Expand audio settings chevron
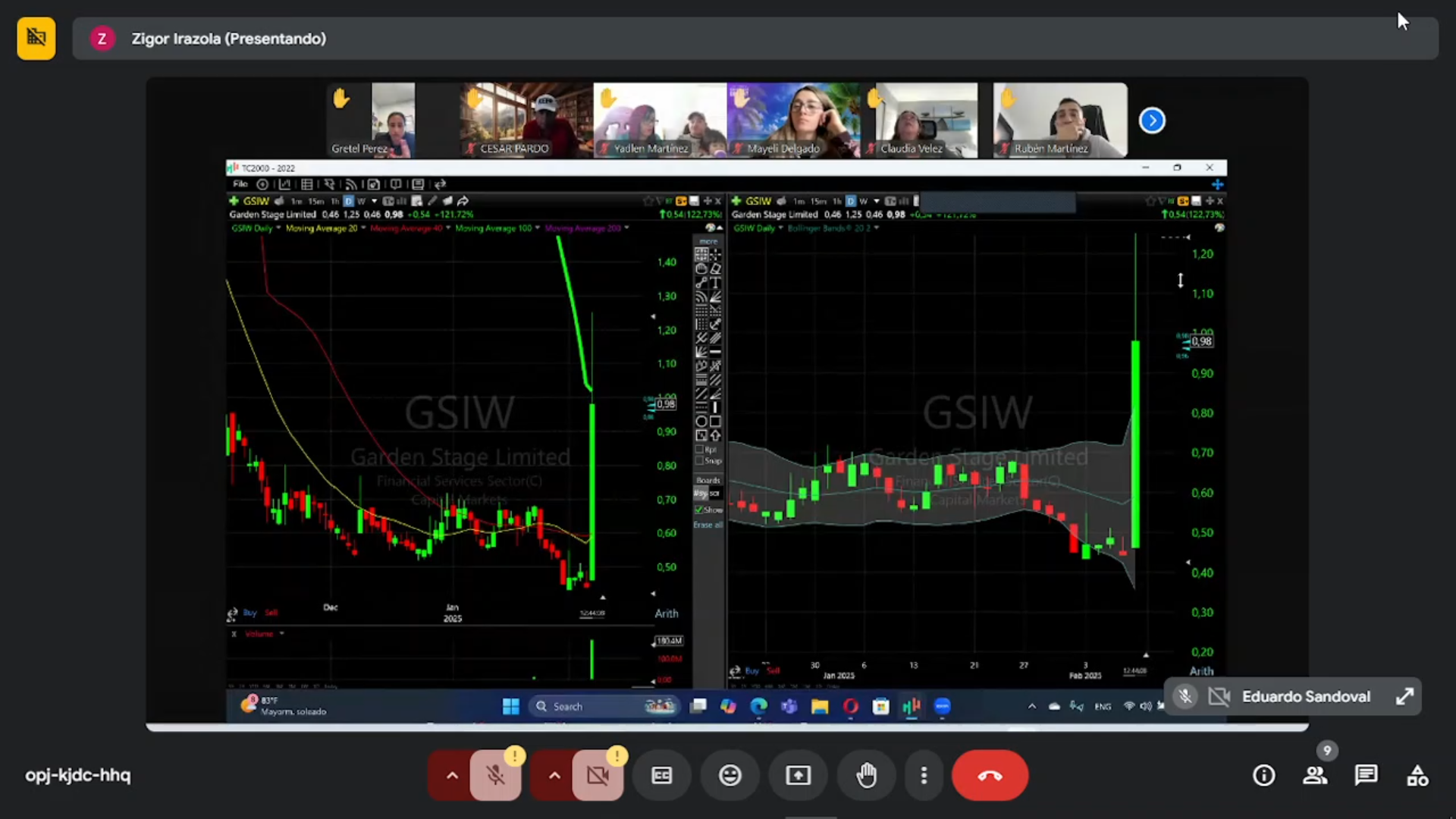Image resolution: width=1456 pixels, height=819 pixels. pyautogui.click(x=452, y=775)
